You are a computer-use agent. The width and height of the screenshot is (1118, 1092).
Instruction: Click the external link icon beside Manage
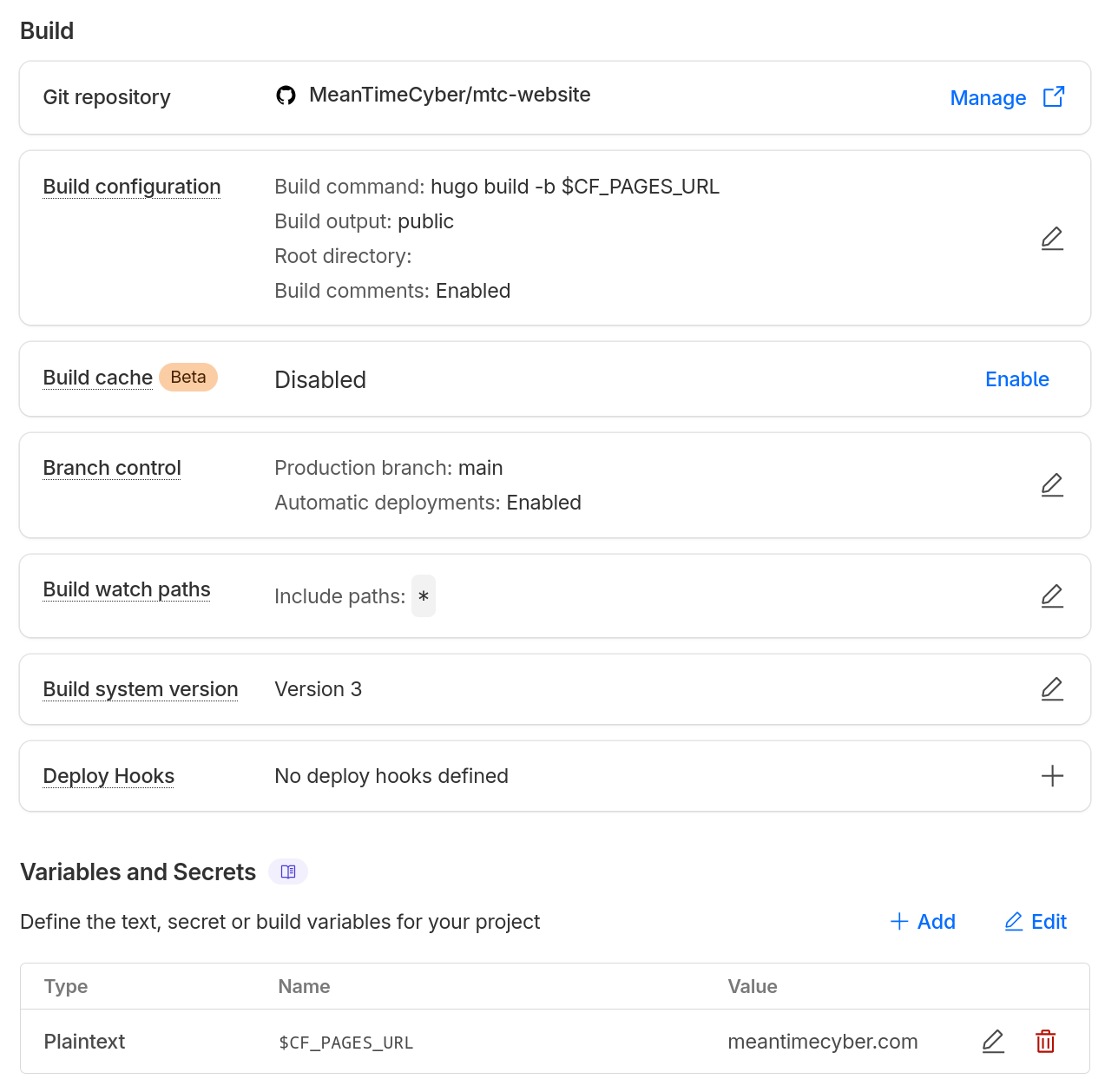1053,97
